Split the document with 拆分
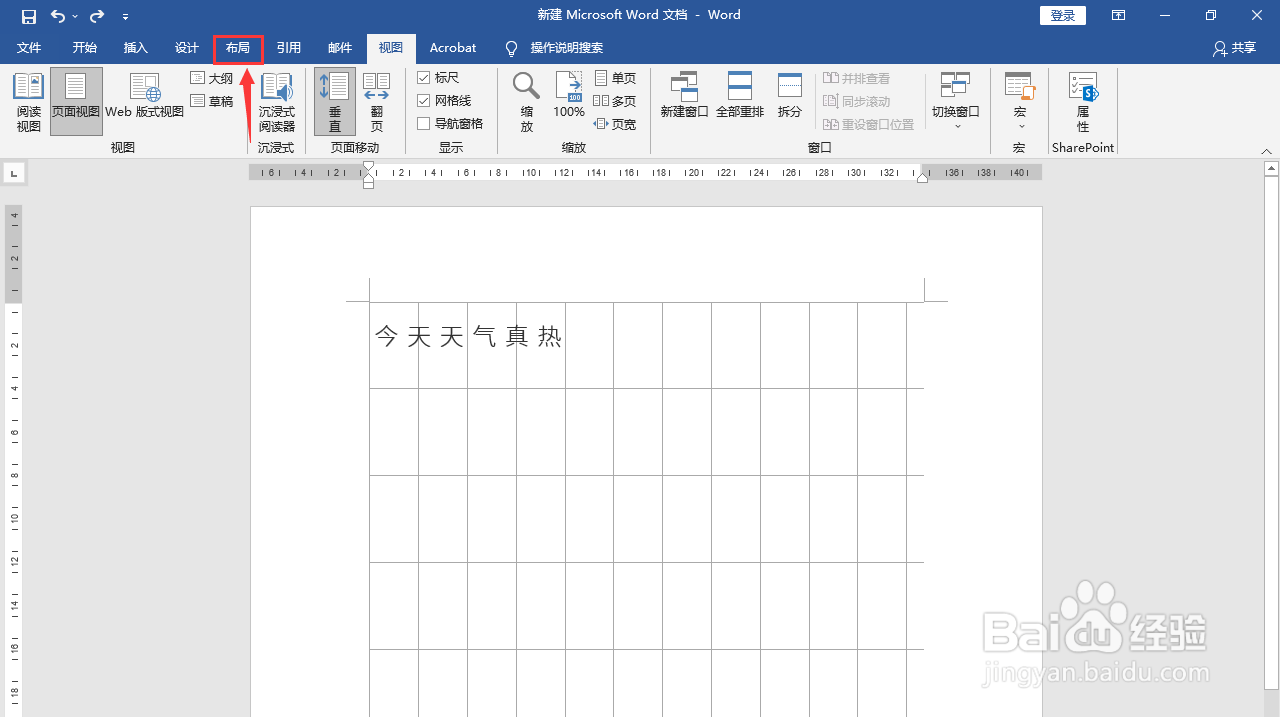 coord(789,95)
